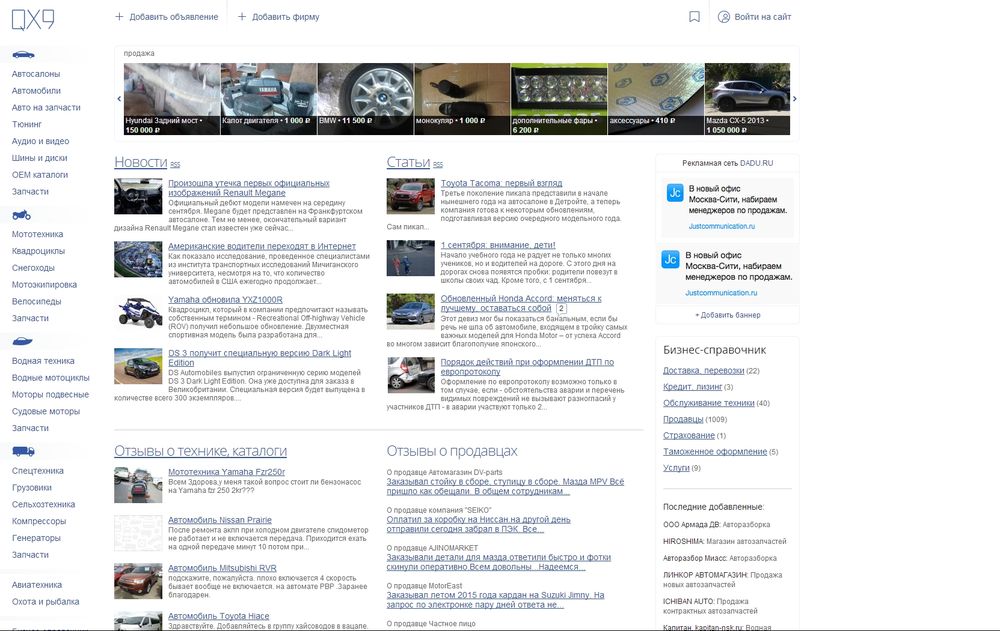Click the motorcycle category icon in sidebar
Viewport: 1000px width, 631px height.
point(21,215)
